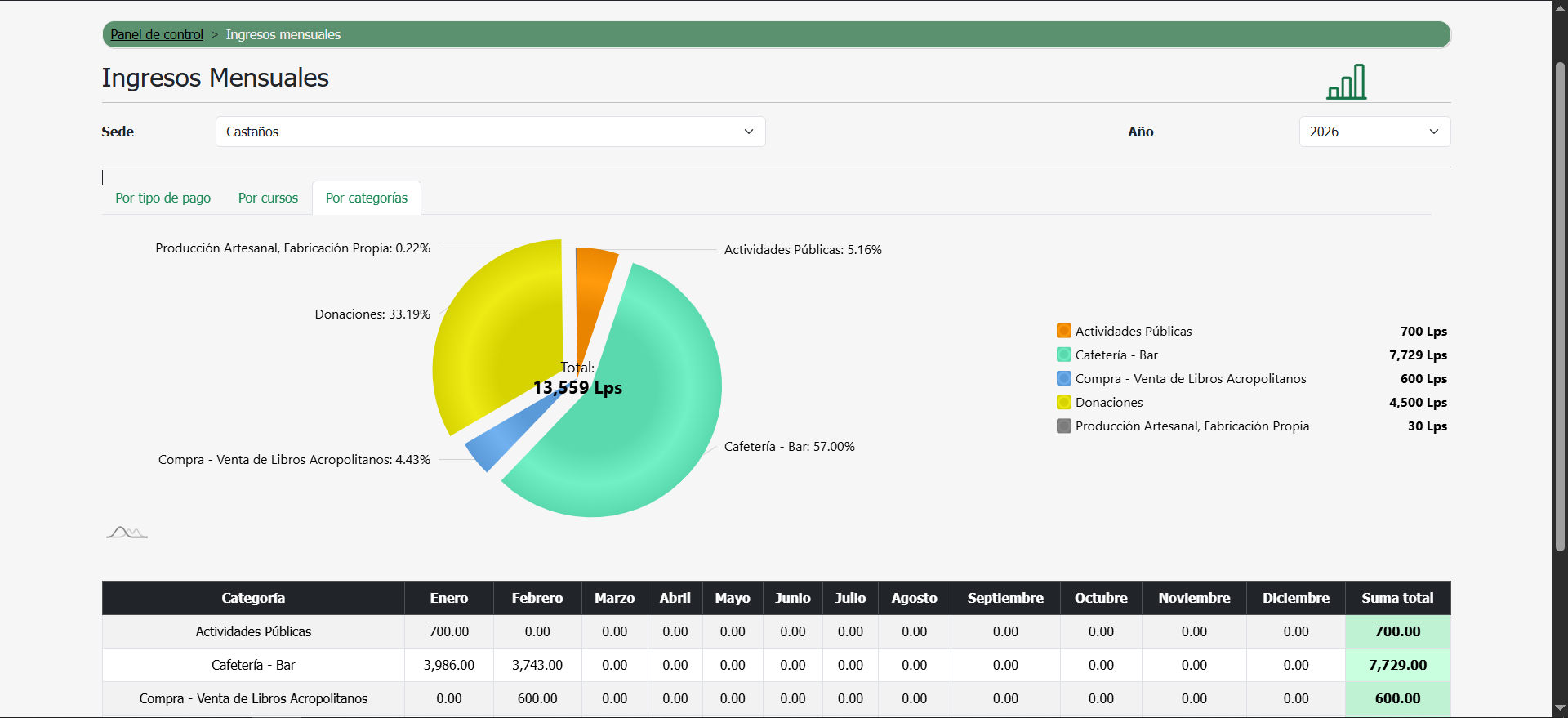Image resolution: width=1568 pixels, height=718 pixels.
Task: Toggle Actividades Públicas orange legend marker
Action: pyautogui.click(x=1063, y=331)
